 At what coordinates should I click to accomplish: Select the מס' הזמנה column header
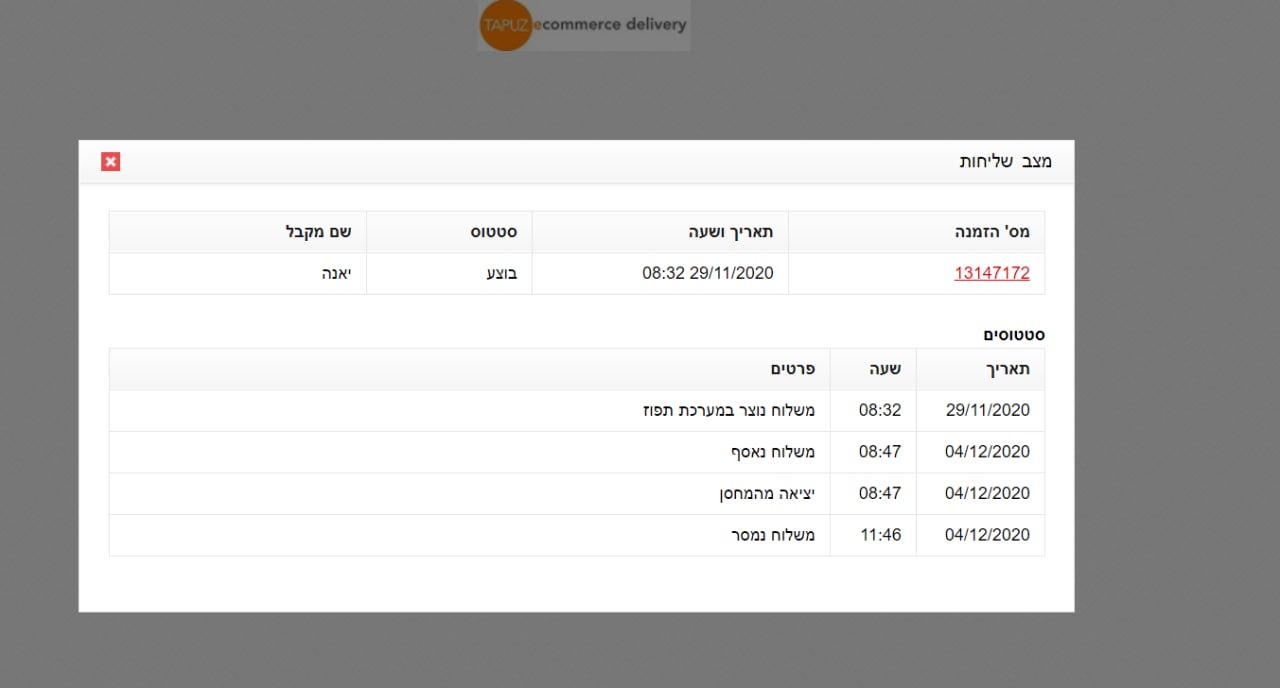click(x=917, y=232)
